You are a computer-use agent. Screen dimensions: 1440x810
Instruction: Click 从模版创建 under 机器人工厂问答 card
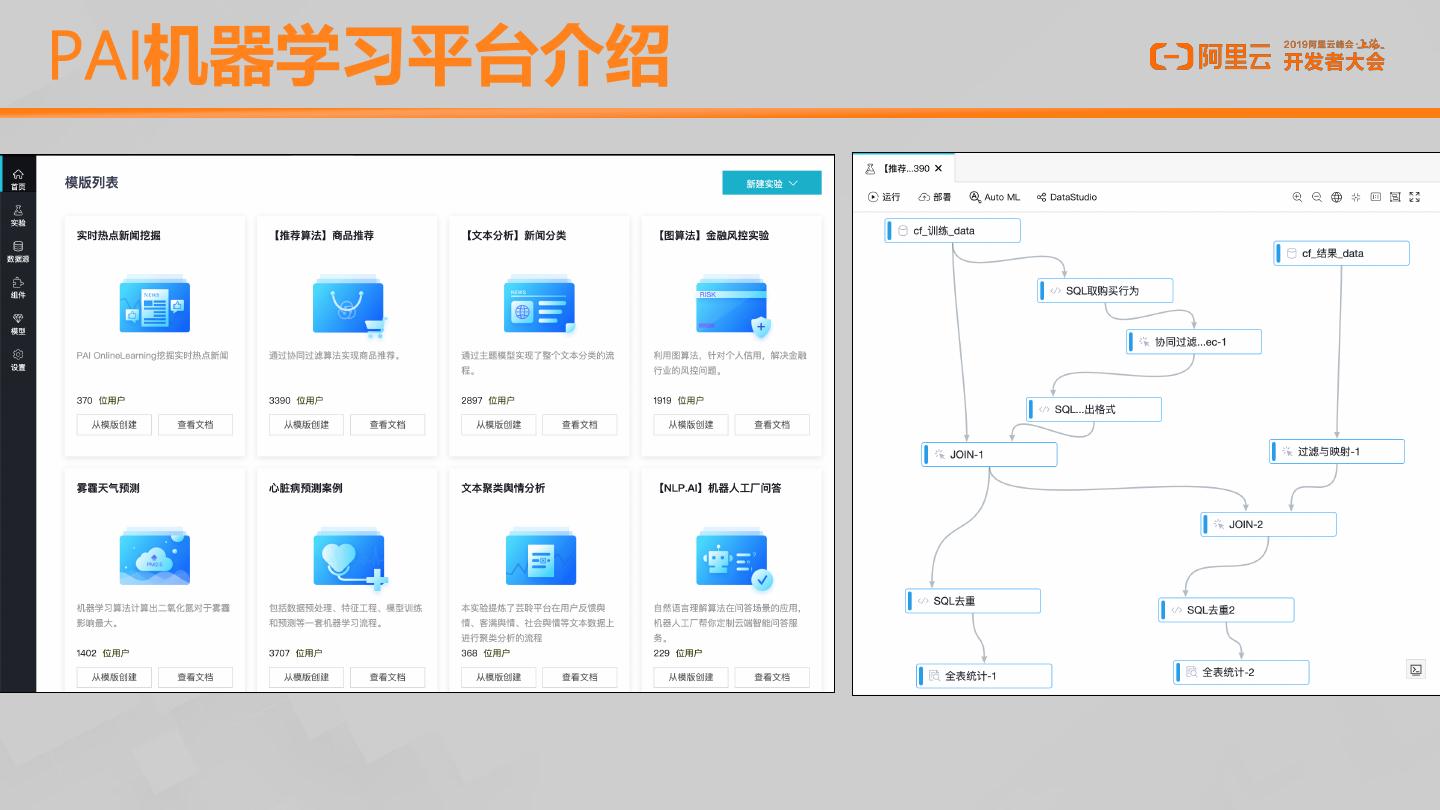tap(691, 677)
